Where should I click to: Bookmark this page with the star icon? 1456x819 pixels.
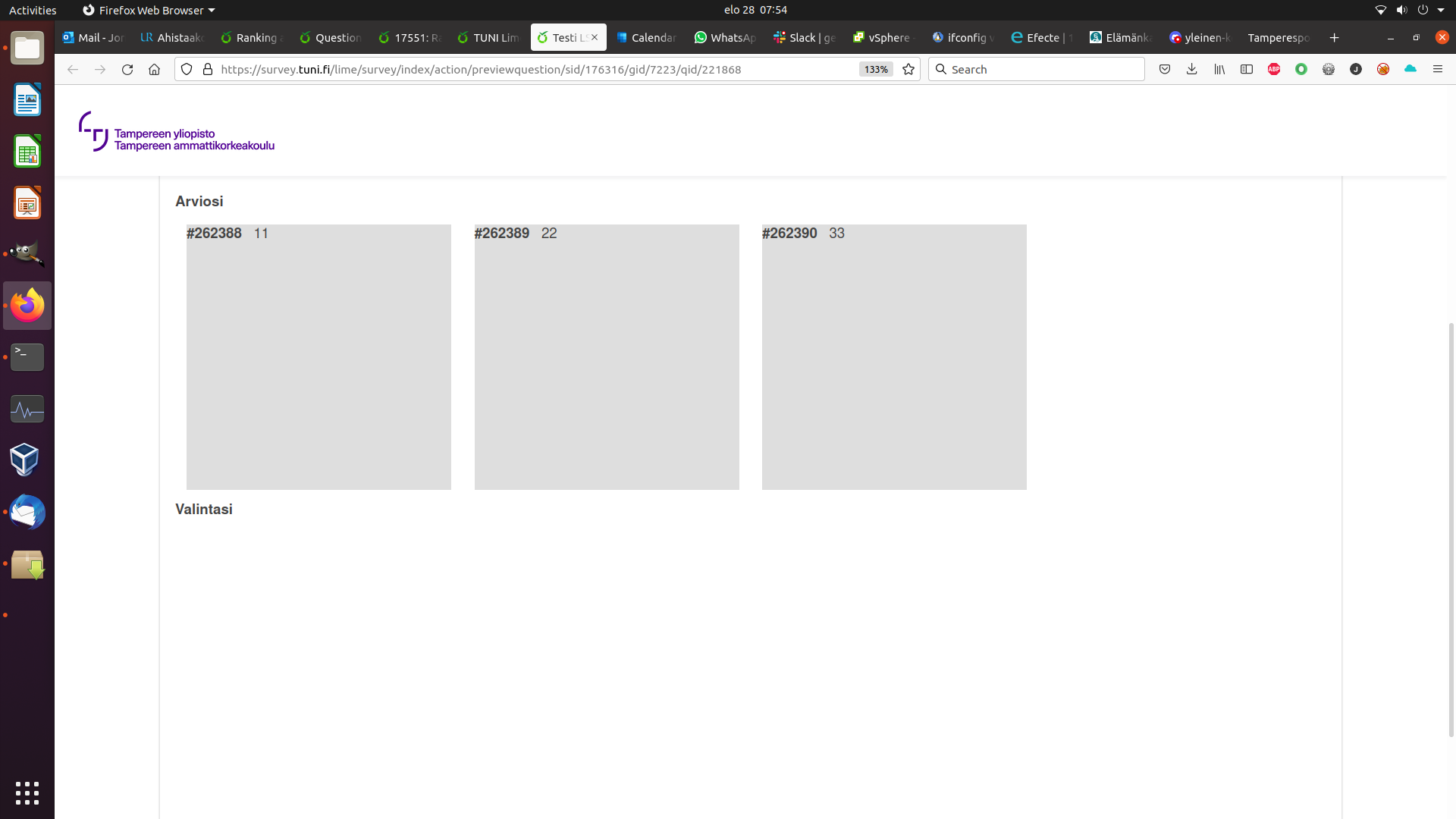908,69
